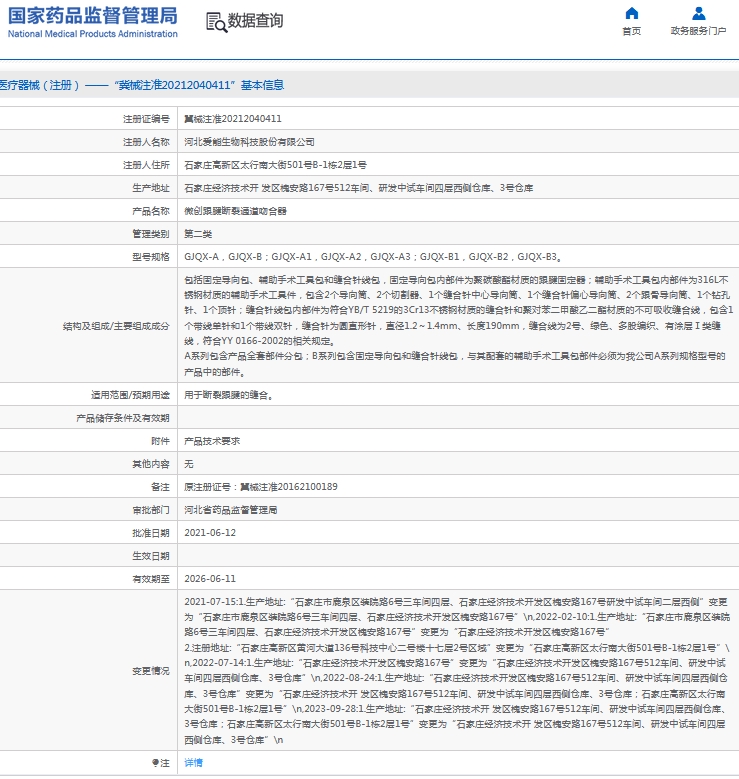Click the 适用范围/预期用途 row label

pos(130,395)
